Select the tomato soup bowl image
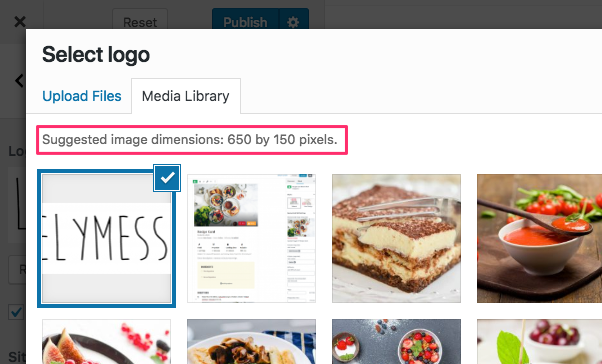Screen dimensions: 602x364 tap(539, 238)
